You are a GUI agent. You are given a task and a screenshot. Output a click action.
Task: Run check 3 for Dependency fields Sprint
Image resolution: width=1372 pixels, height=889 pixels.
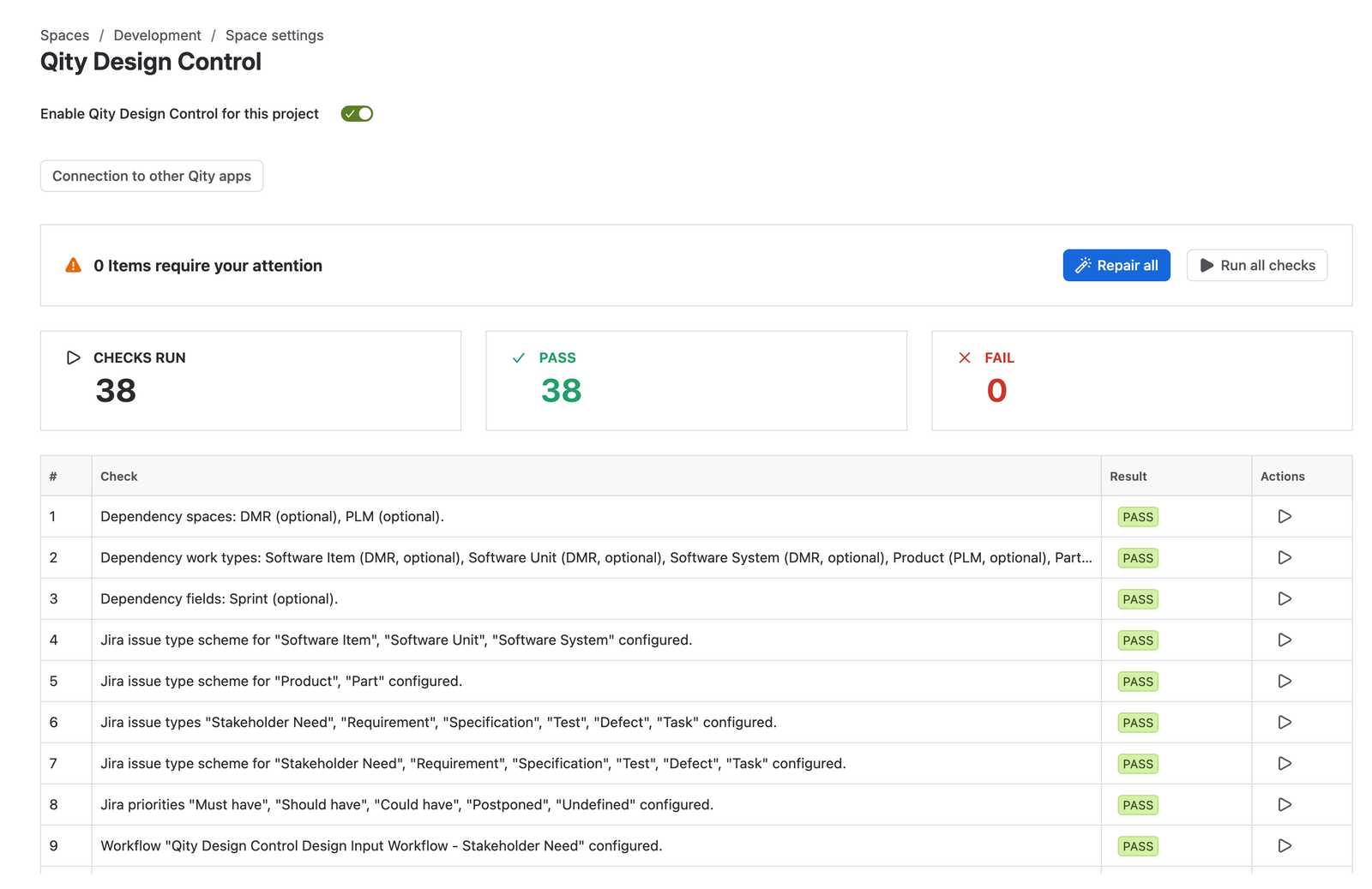[1285, 598]
